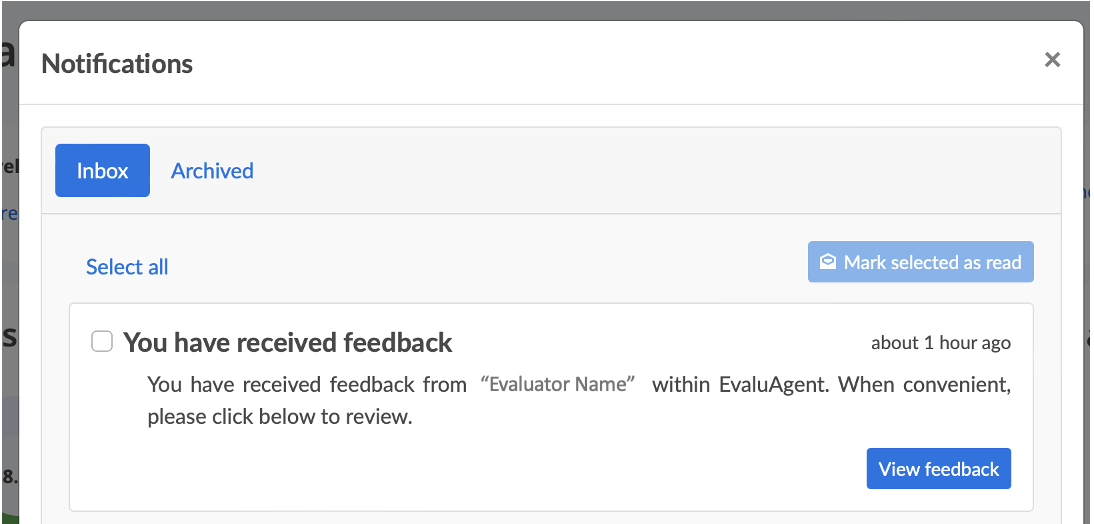The width and height of the screenshot is (1094, 524).
Task: Tick the 'You have received feedback' checkbox
Action: 102,342
